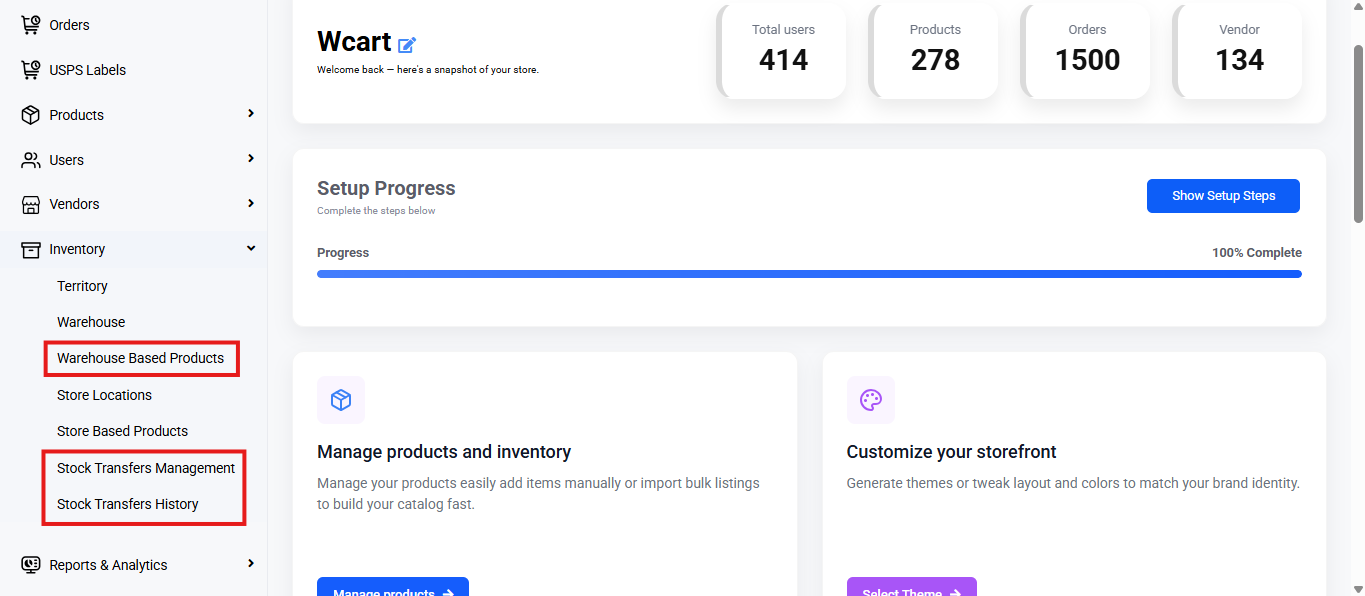This screenshot has width=1365, height=596.
Task: Expand the Users submenu arrow
Action: (x=251, y=159)
